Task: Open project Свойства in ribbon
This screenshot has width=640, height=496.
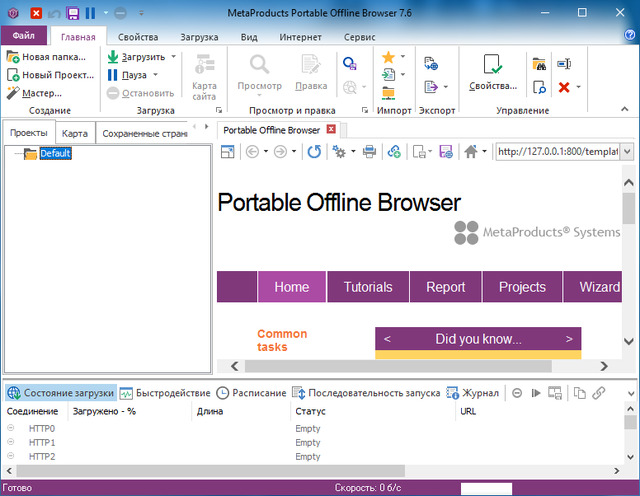Action: pyautogui.click(x=491, y=73)
